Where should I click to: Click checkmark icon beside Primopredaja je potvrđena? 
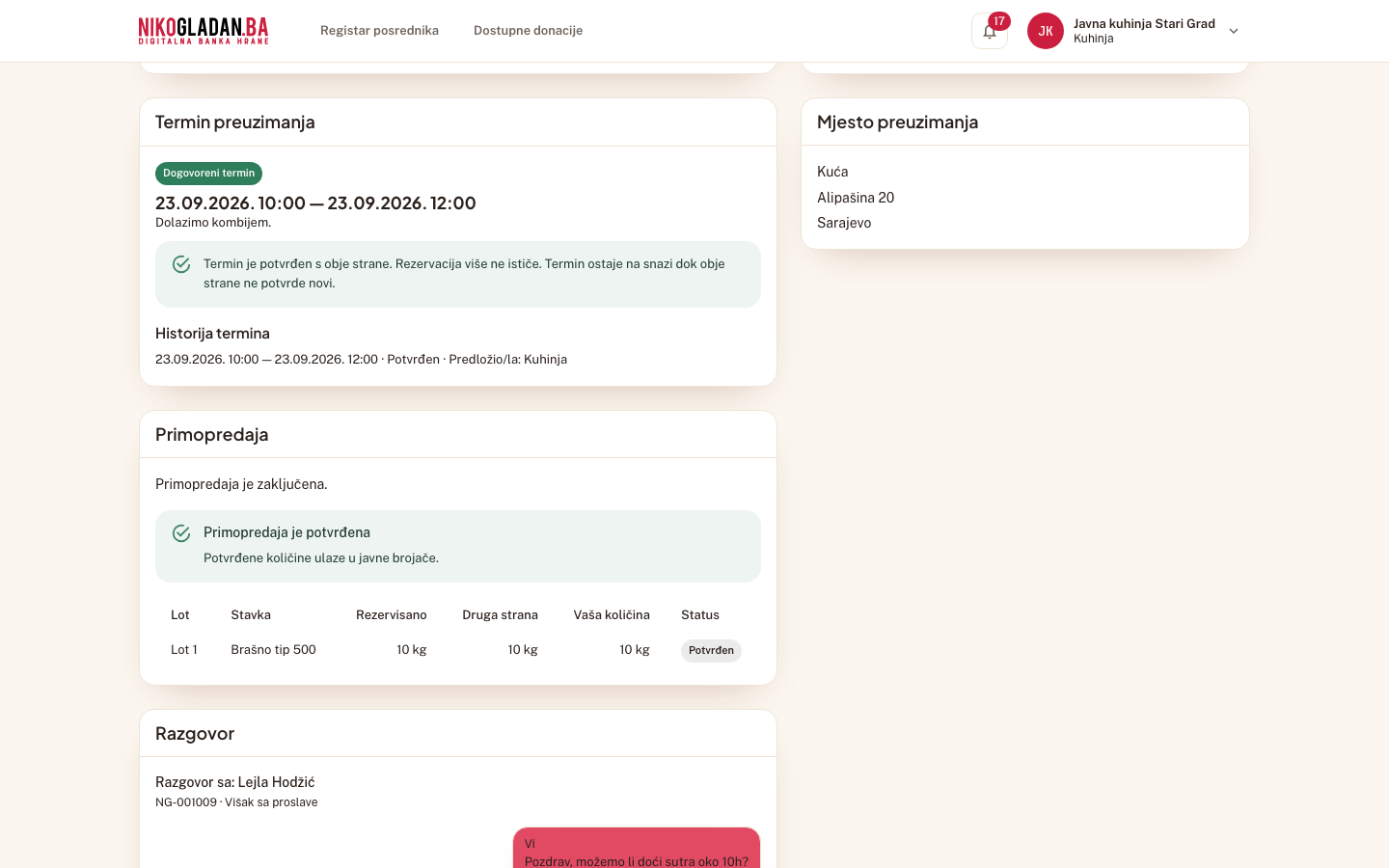(181, 533)
